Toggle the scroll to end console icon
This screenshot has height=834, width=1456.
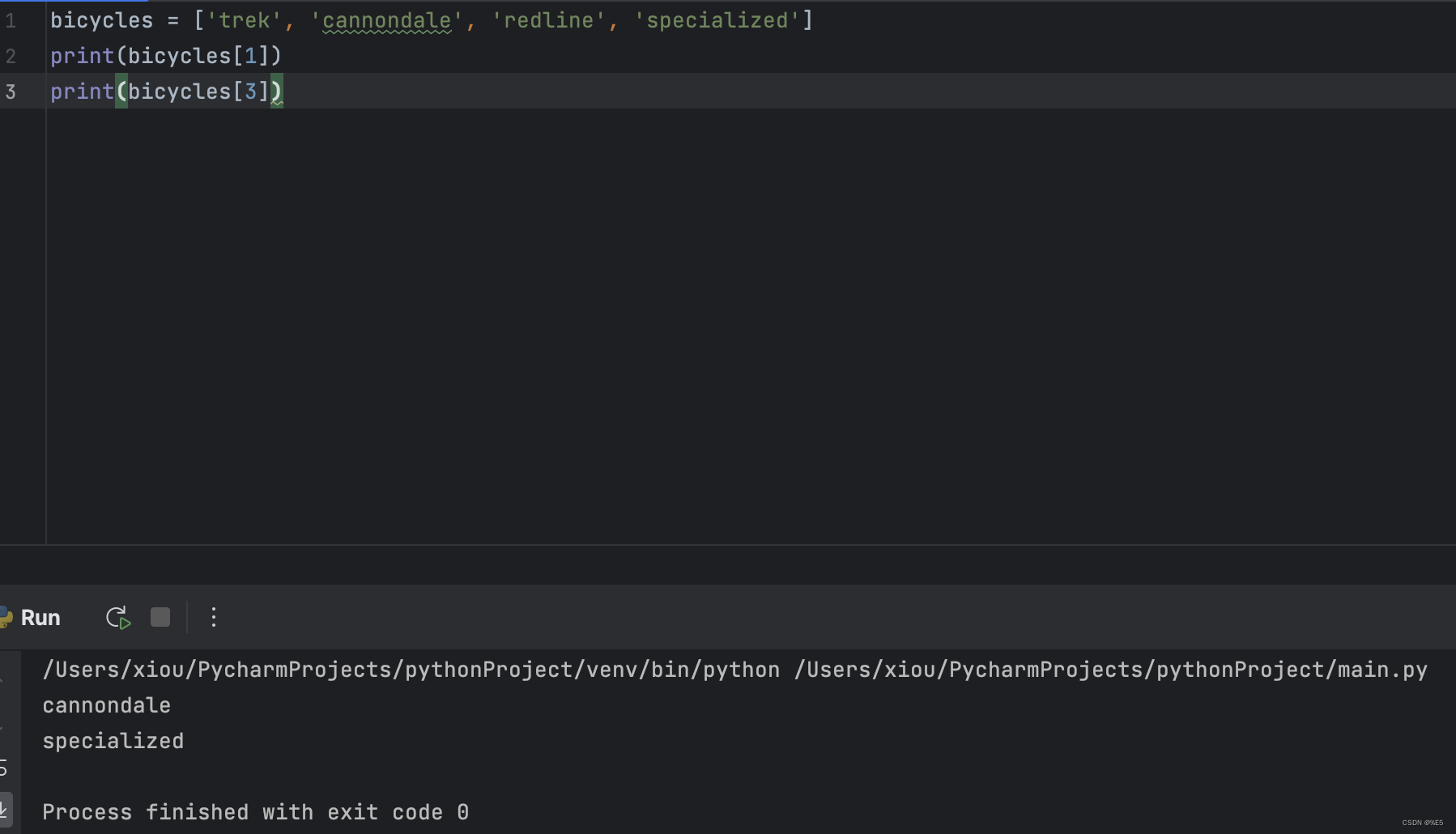coord(5,808)
